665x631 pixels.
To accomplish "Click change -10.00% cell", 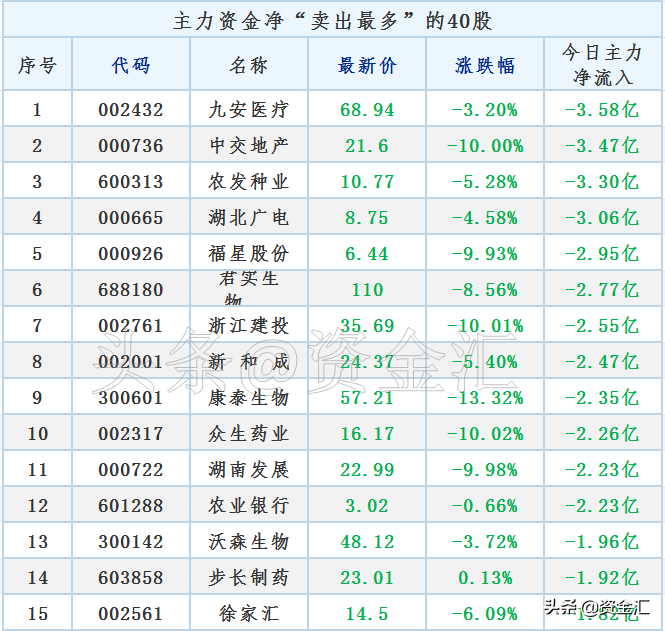I will [x=485, y=146].
